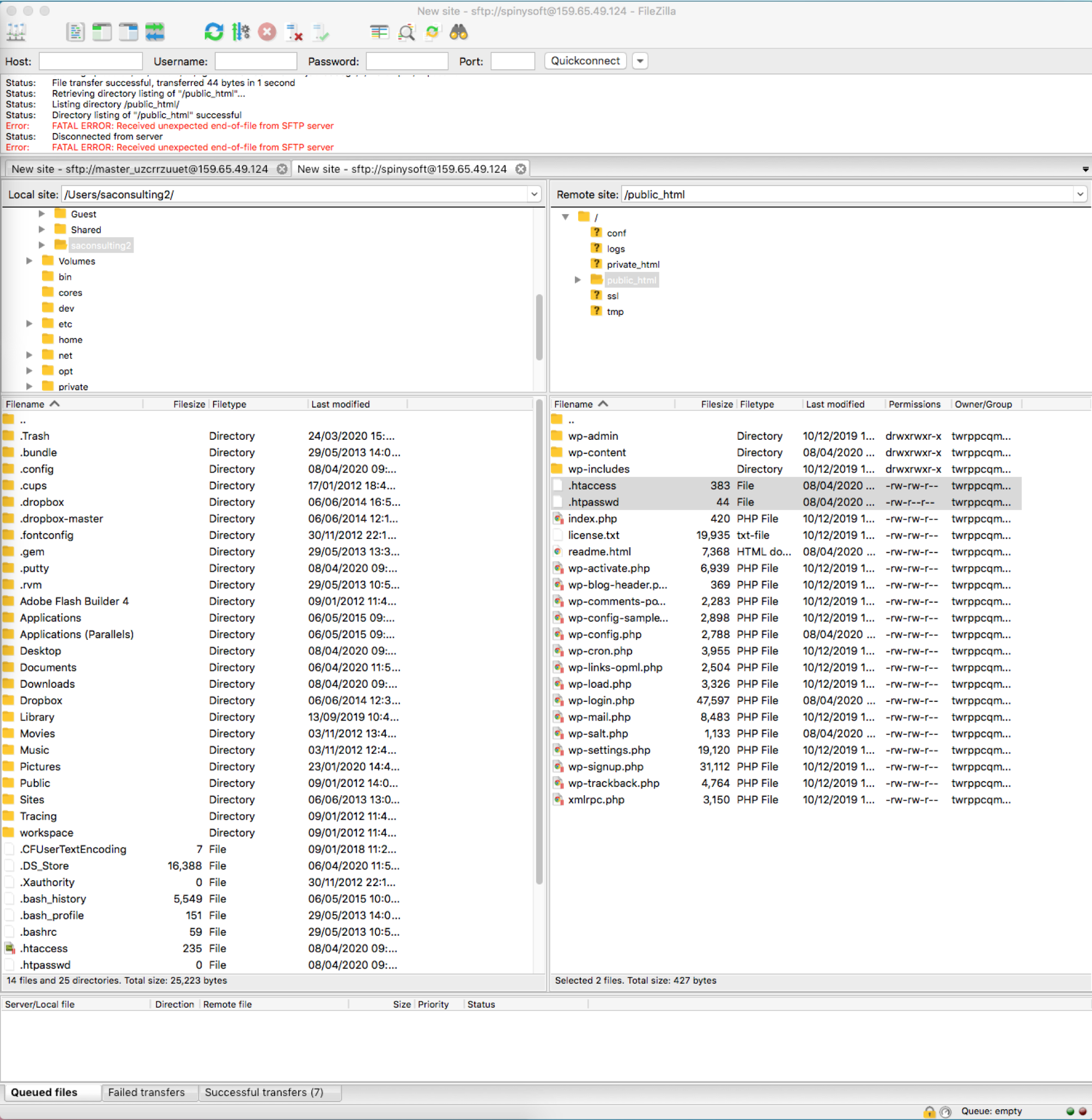Click the directory comparison icon
Viewport: 1092px width, 1120px height.
406,32
